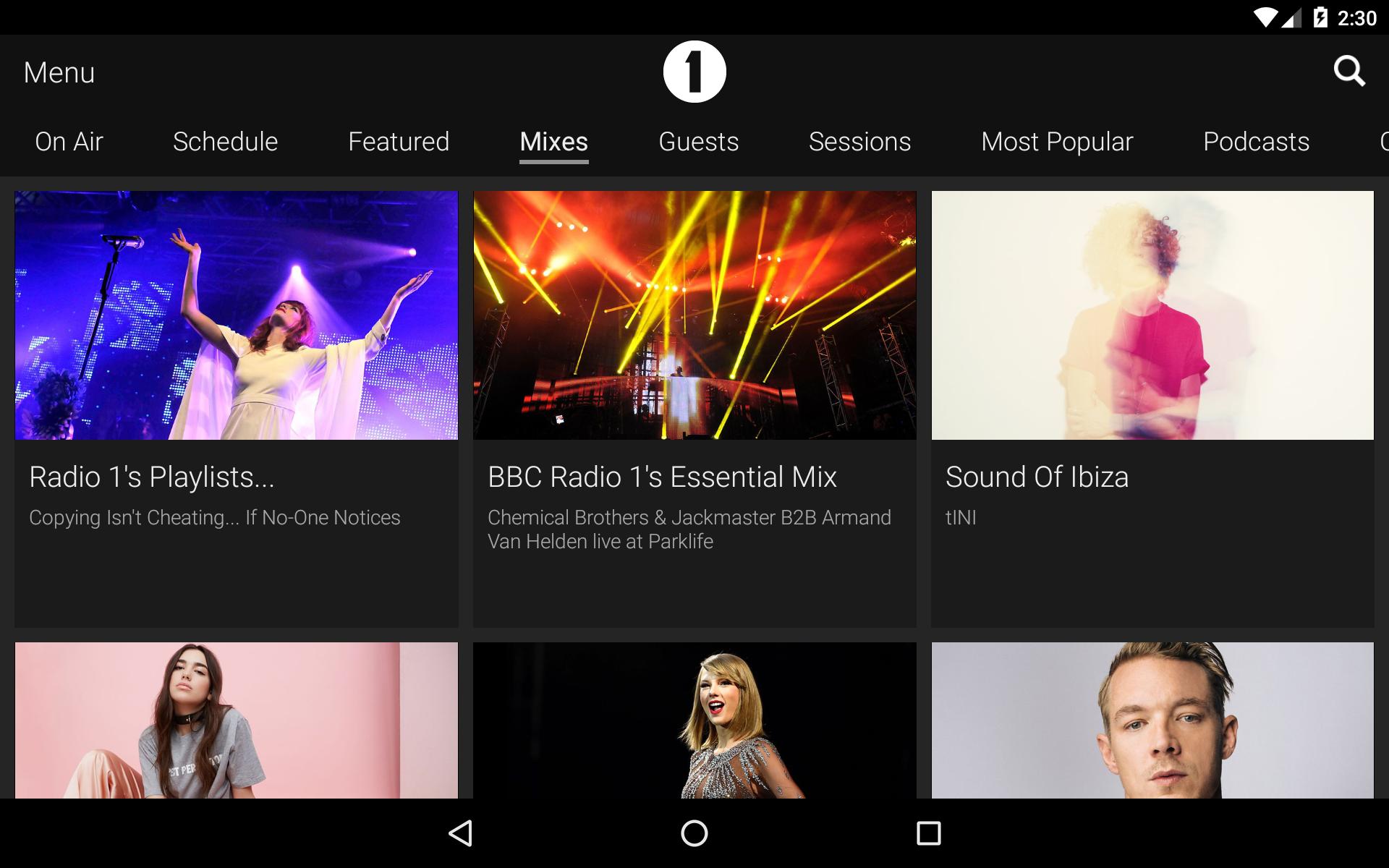Select the Radio 1's Playlists... title
The image size is (1389, 868).
click(152, 477)
